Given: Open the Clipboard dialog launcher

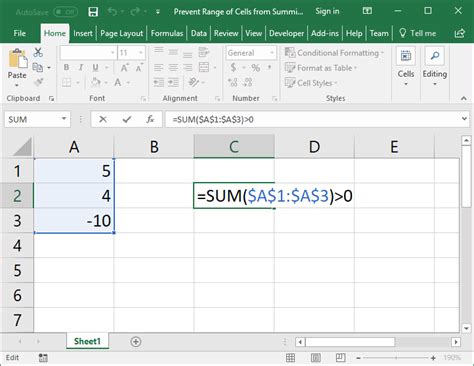Looking at the screenshot, I should (51, 98).
